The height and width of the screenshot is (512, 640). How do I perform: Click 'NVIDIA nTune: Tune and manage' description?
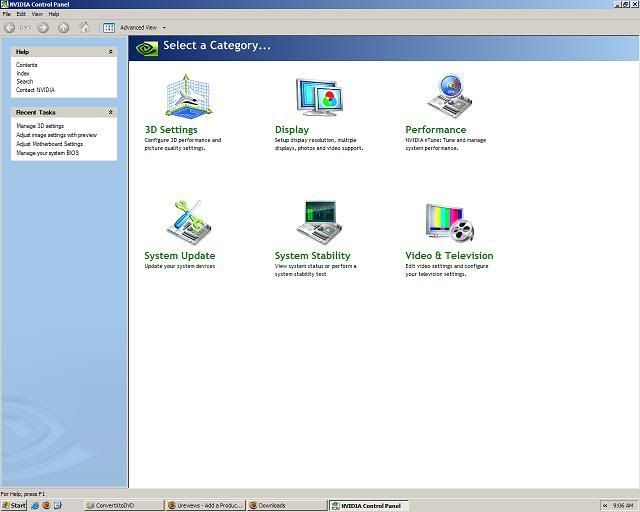446,144
